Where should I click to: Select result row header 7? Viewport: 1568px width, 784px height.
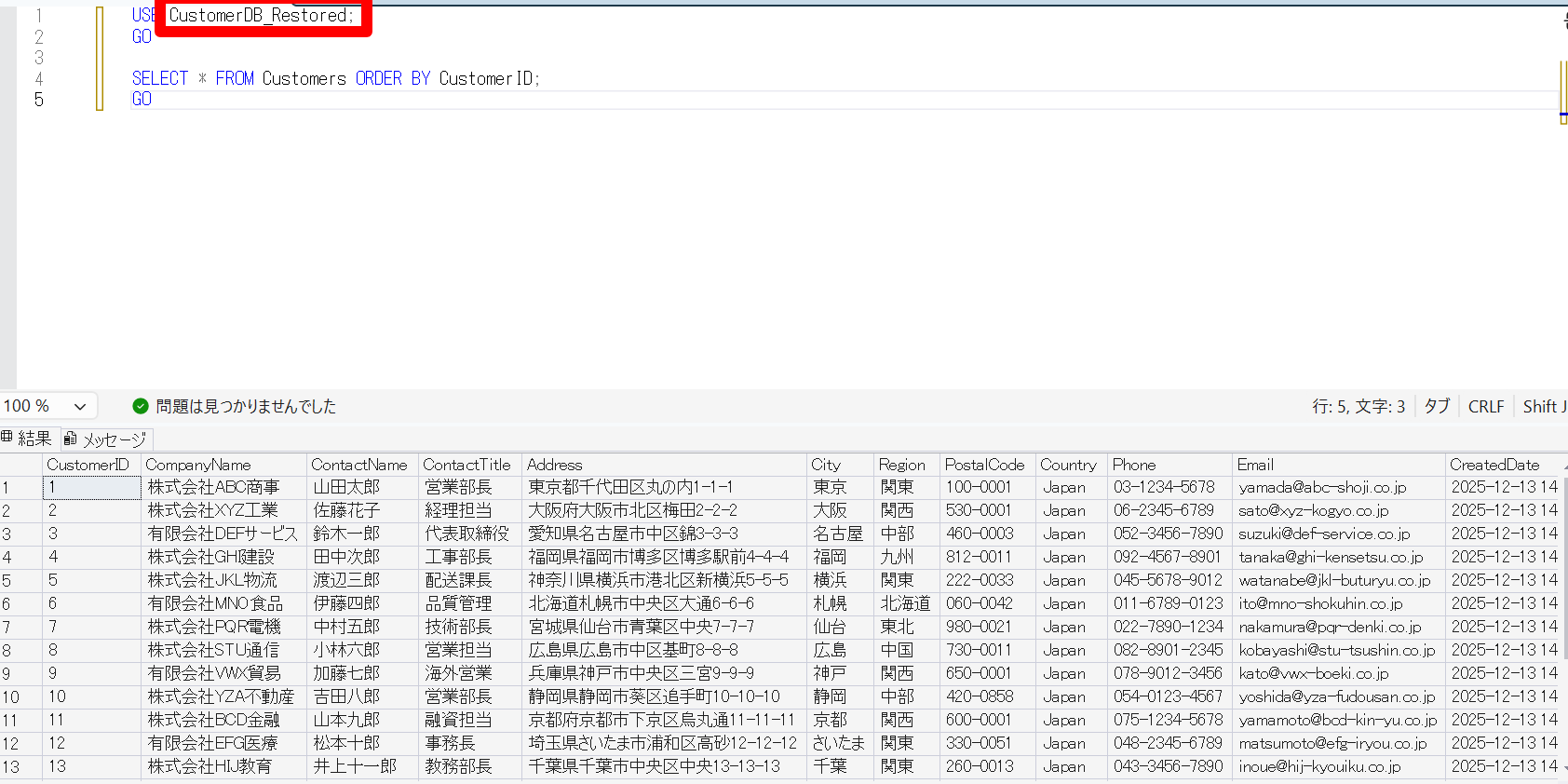pos(20,627)
